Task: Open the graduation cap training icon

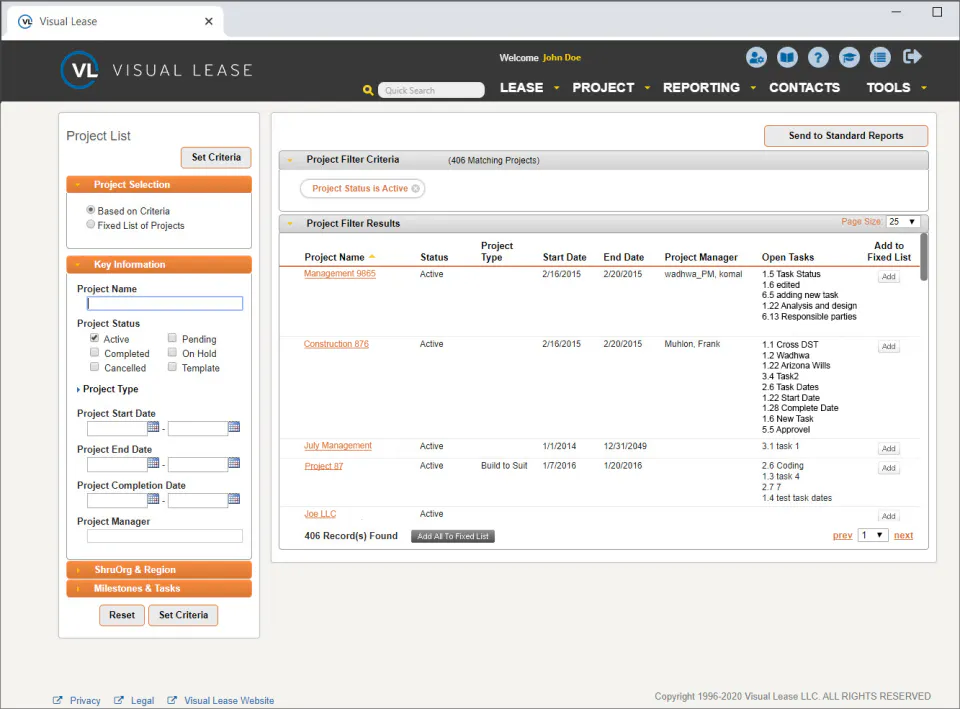Action: pos(849,58)
